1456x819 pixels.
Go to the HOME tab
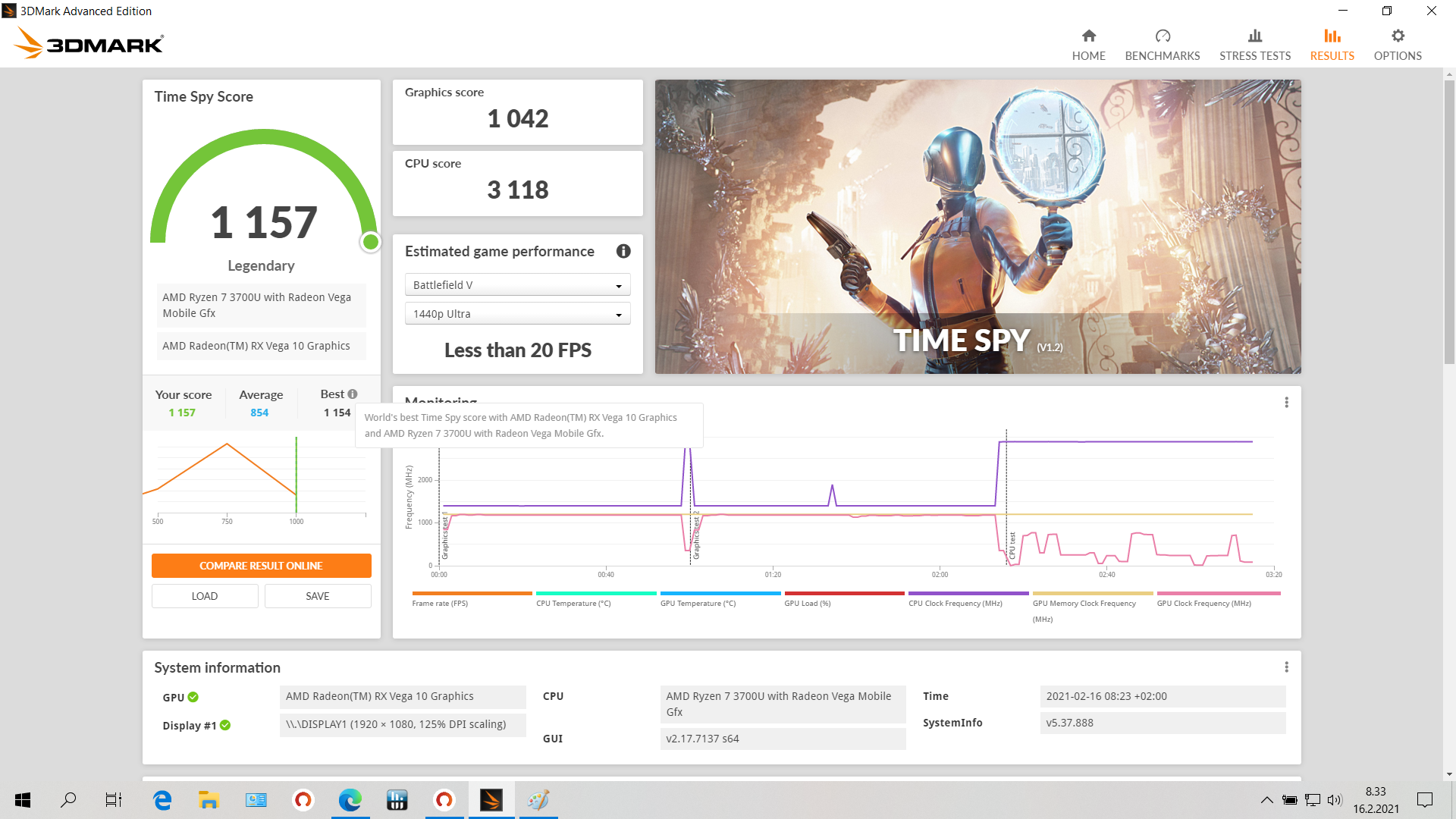tap(1088, 45)
